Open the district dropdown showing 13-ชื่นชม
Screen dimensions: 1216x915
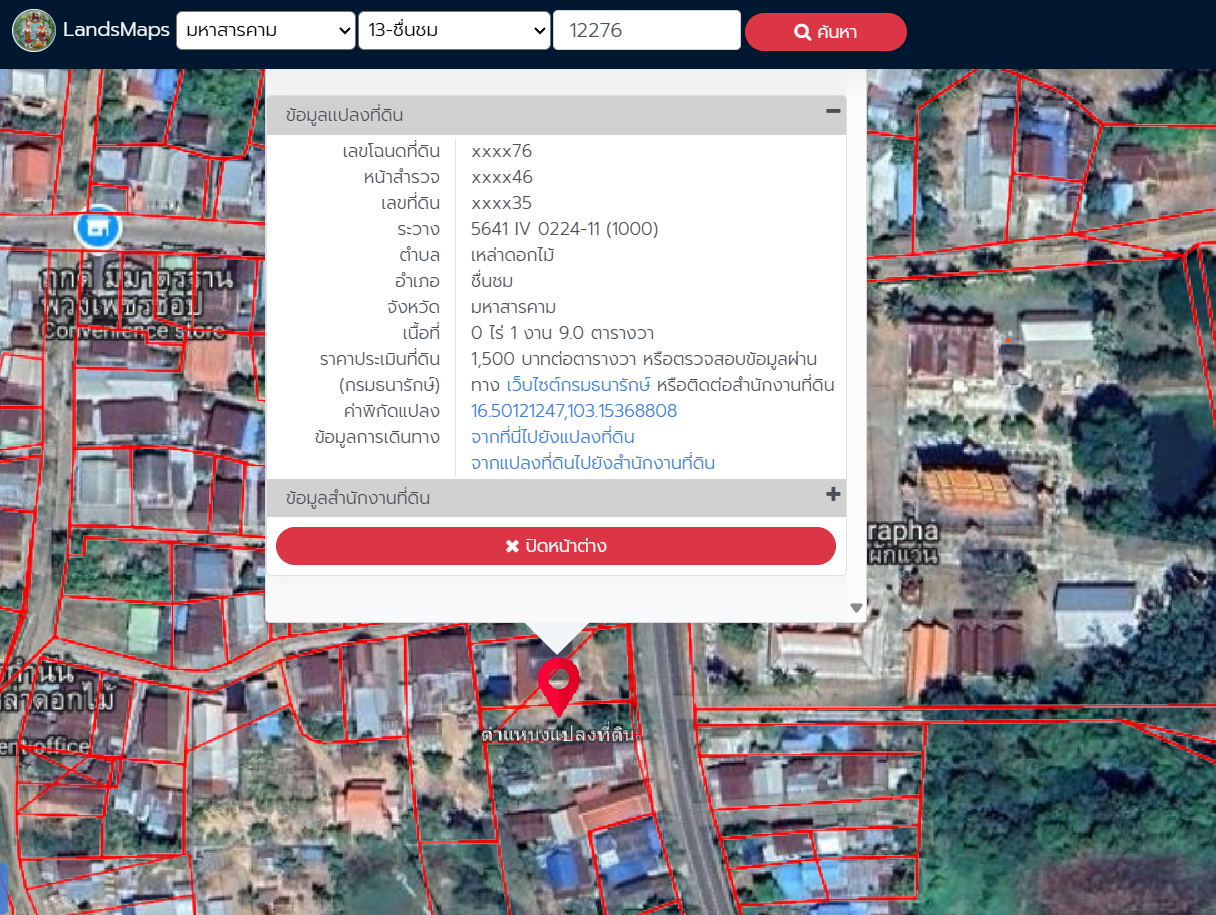(454, 31)
